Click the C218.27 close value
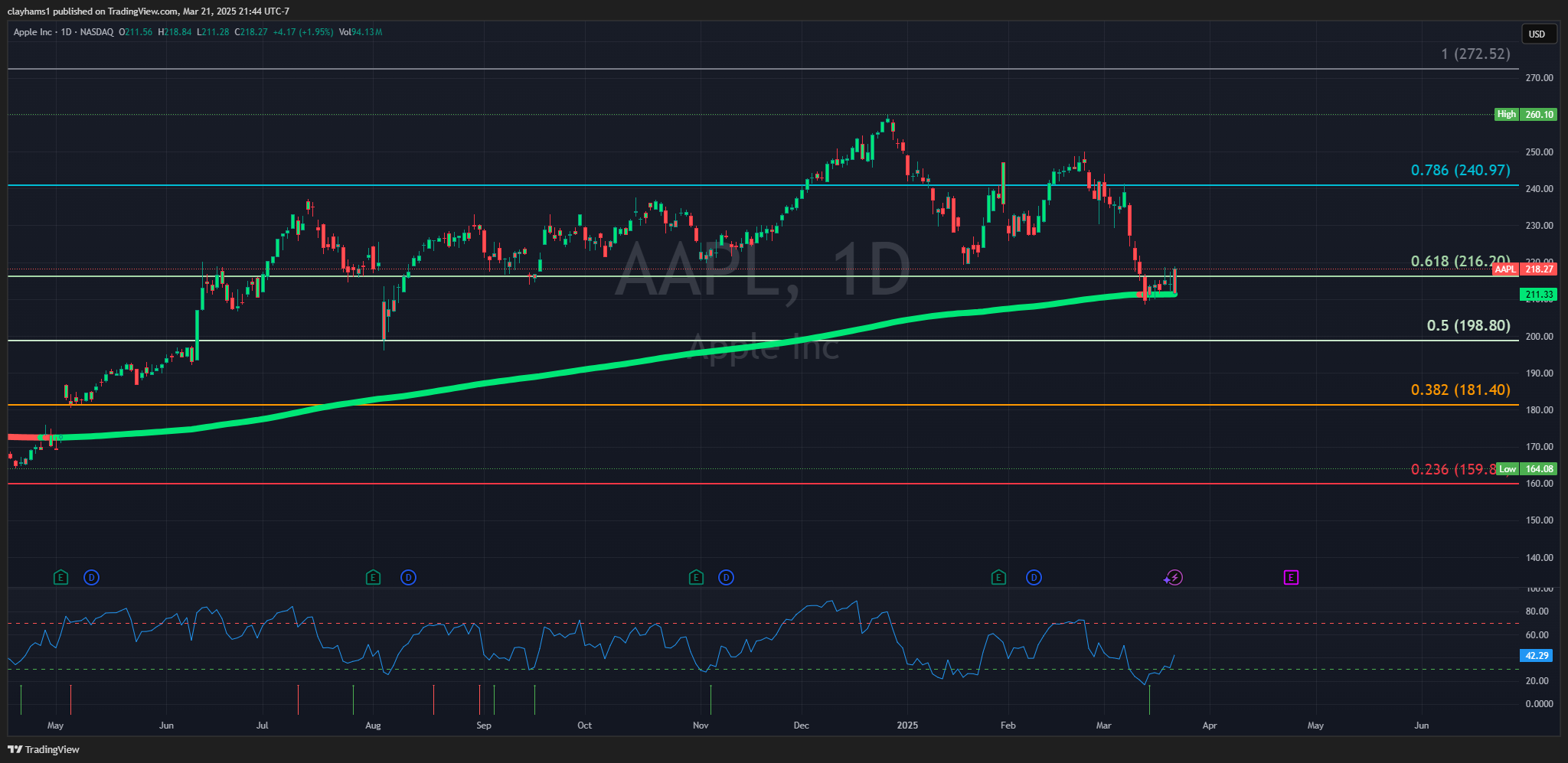Viewport: 1568px width, 763px height. click(251, 32)
